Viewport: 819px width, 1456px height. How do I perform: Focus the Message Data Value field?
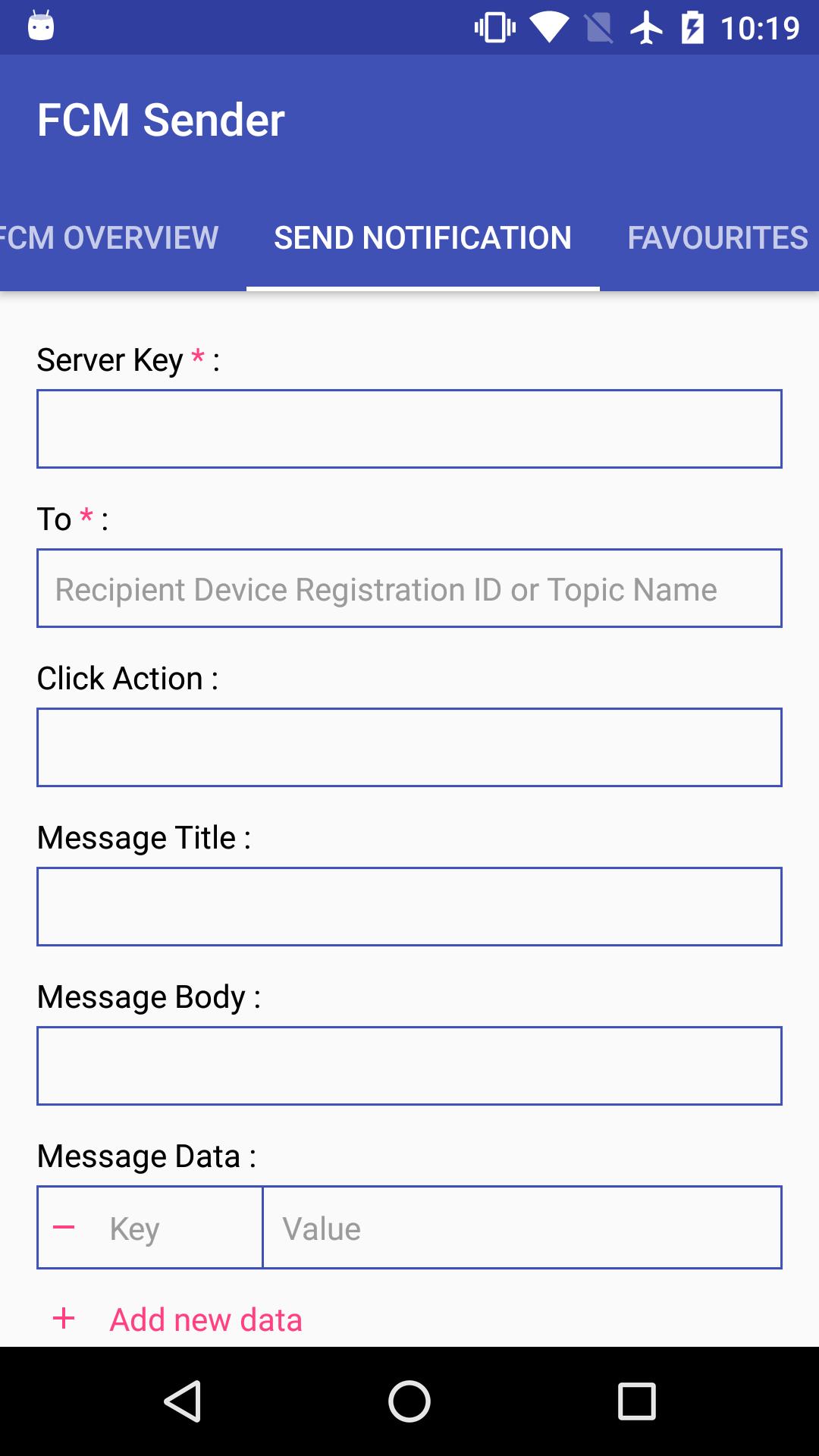tap(522, 1228)
